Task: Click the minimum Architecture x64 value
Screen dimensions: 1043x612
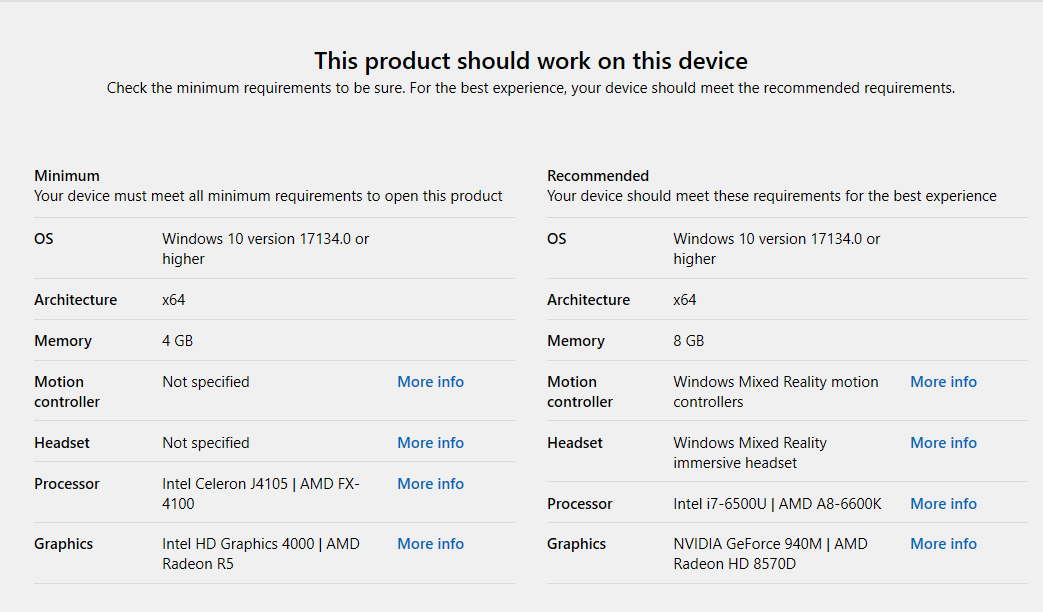Action: tap(174, 300)
